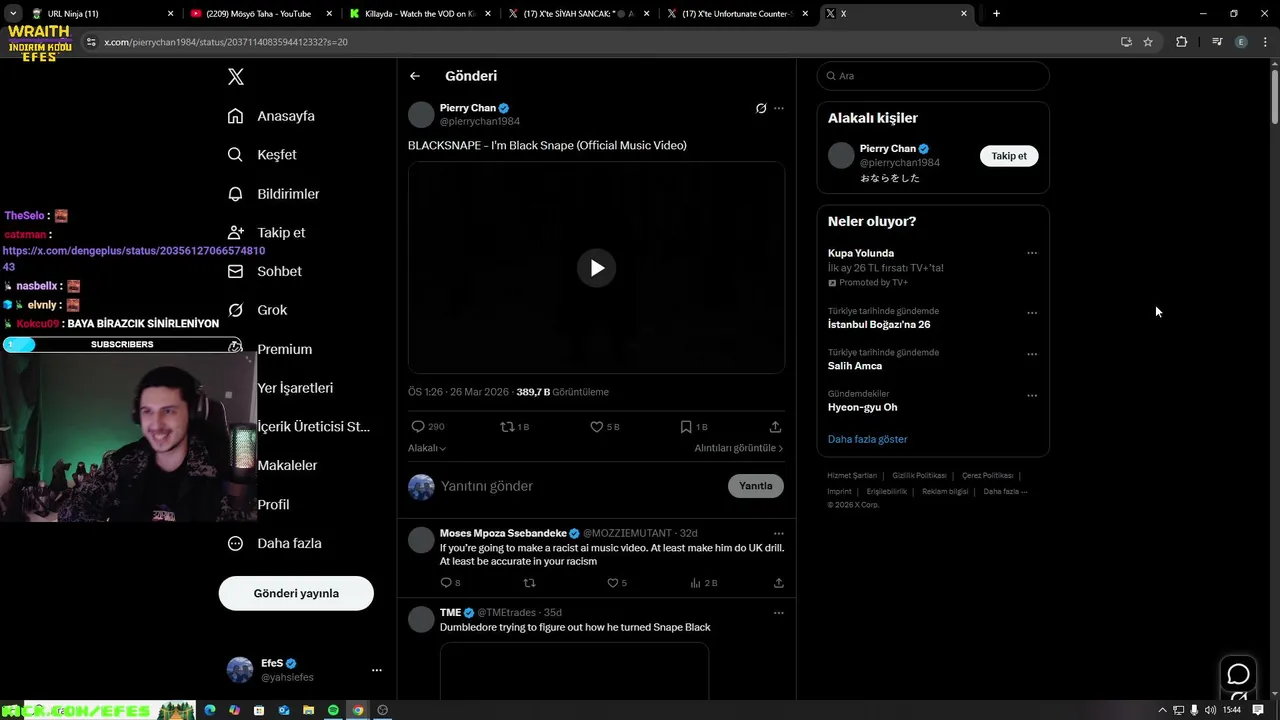Open the taskbar clock showing 15:44
The width and height of the screenshot is (1280, 720).
(1232, 710)
